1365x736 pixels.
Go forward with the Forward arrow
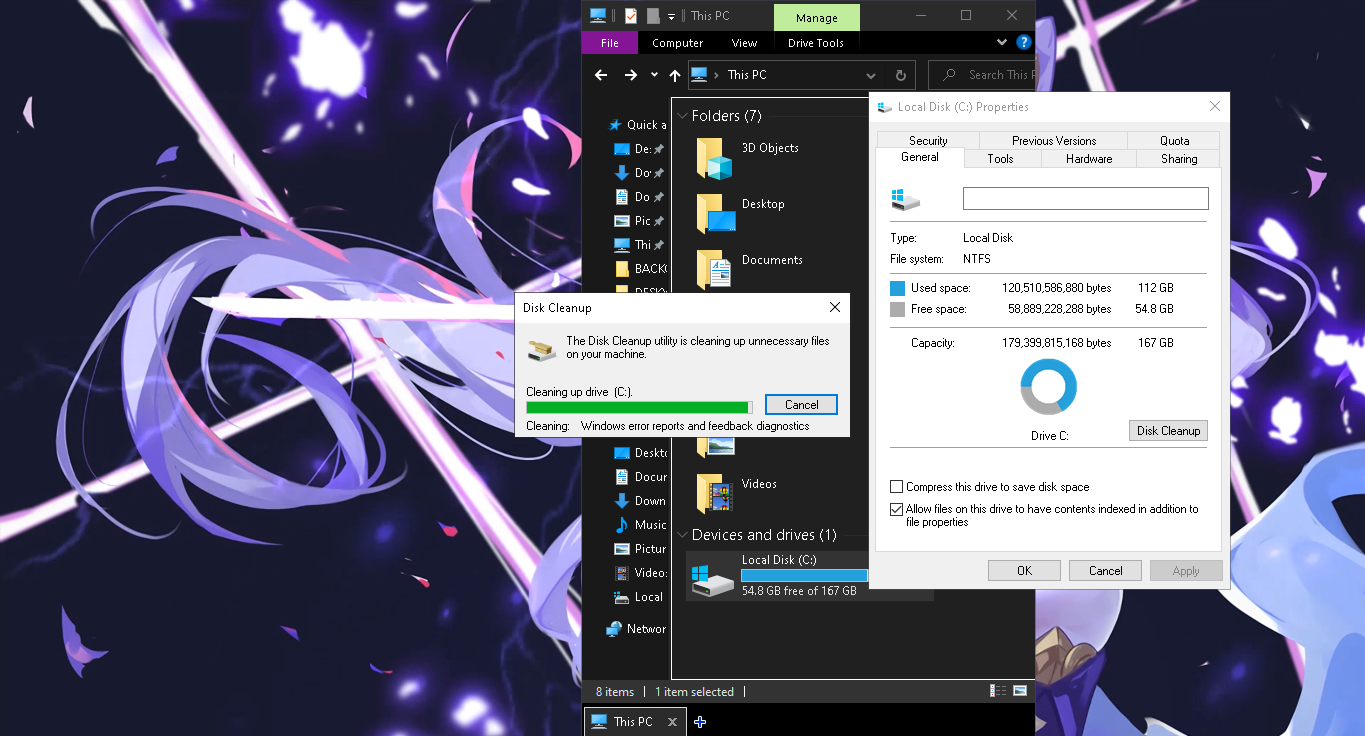point(630,75)
